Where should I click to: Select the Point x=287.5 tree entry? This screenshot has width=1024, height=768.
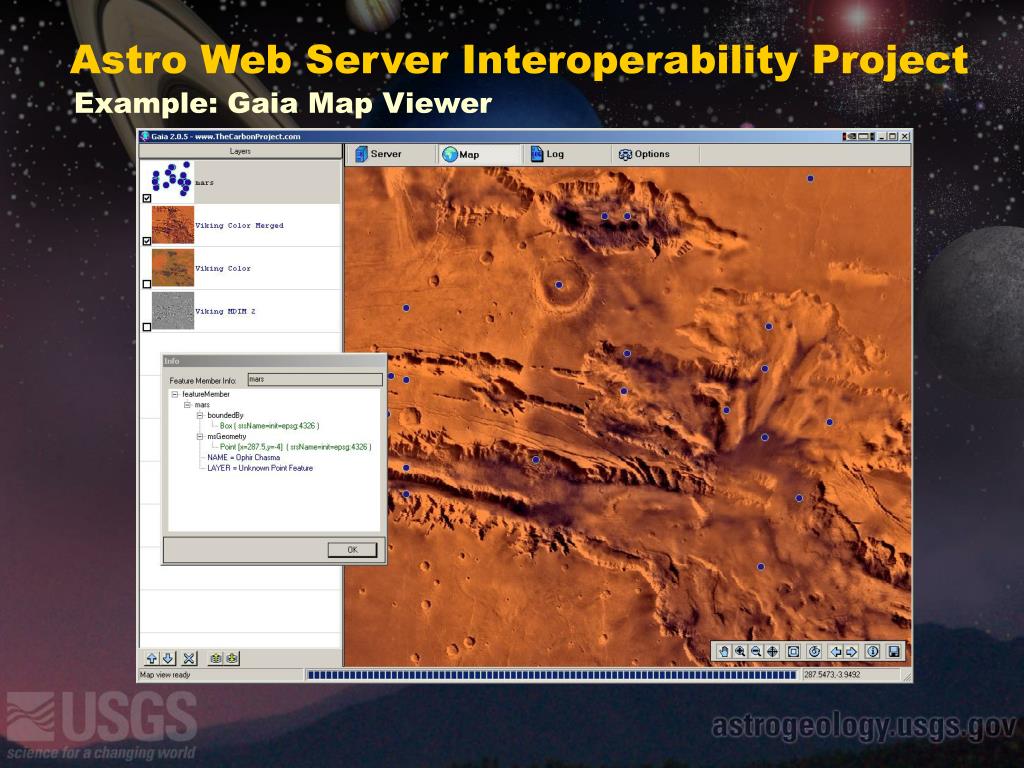pos(295,447)
